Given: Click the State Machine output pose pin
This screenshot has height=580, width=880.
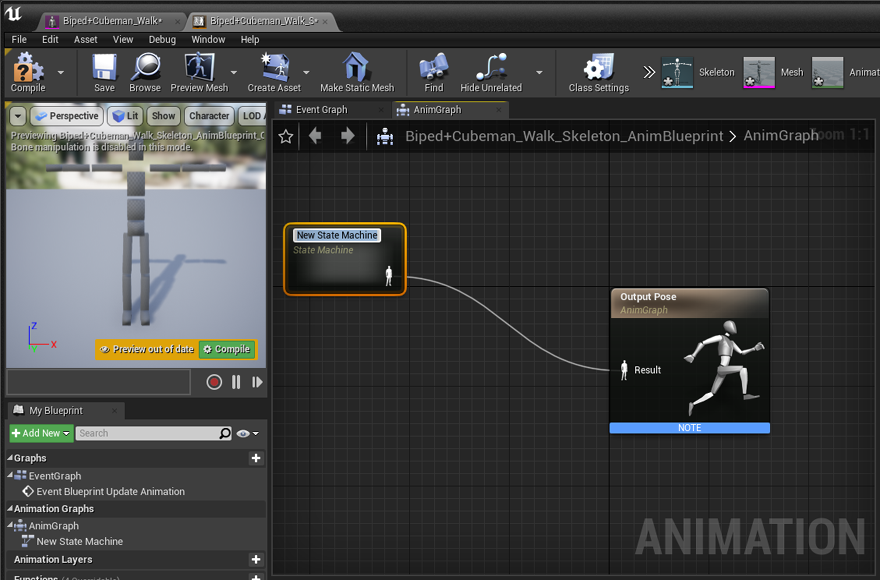Looking at the screenshot, I should 388,276.
